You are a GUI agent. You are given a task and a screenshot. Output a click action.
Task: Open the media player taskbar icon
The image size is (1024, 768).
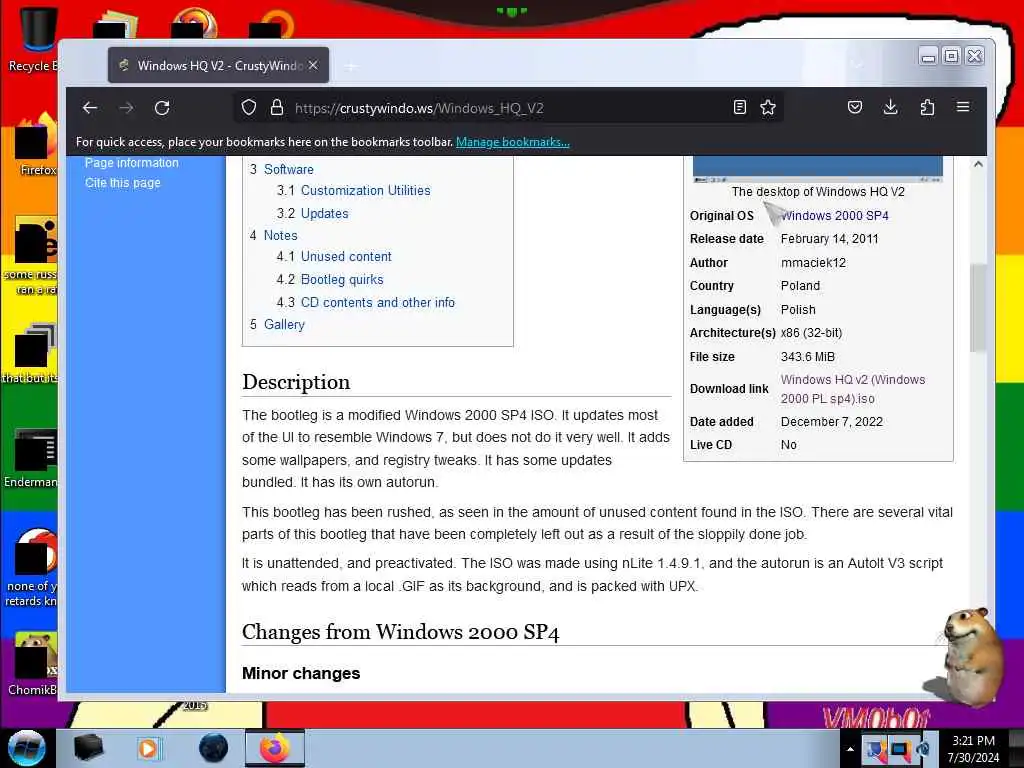148,748
